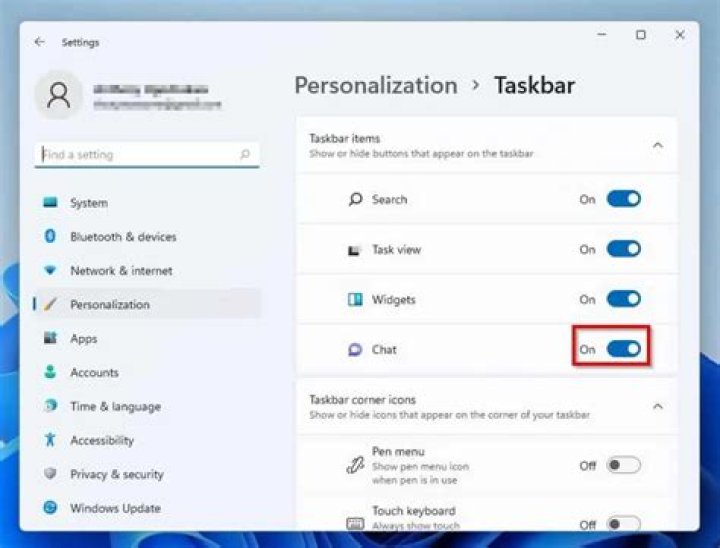Collapse the Taskbar items section chevron
This screenshot has height=548, width=720.
(x=658, y=146)
